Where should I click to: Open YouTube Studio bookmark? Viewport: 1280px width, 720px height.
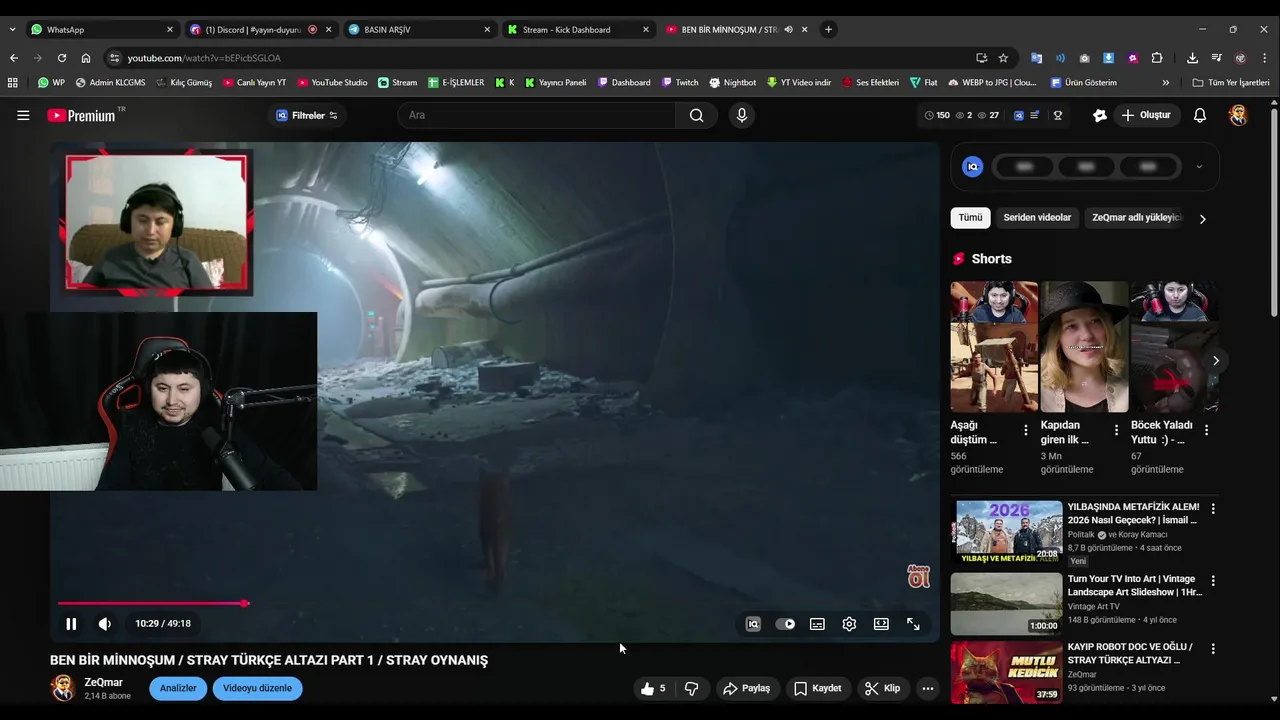point(332,83)
